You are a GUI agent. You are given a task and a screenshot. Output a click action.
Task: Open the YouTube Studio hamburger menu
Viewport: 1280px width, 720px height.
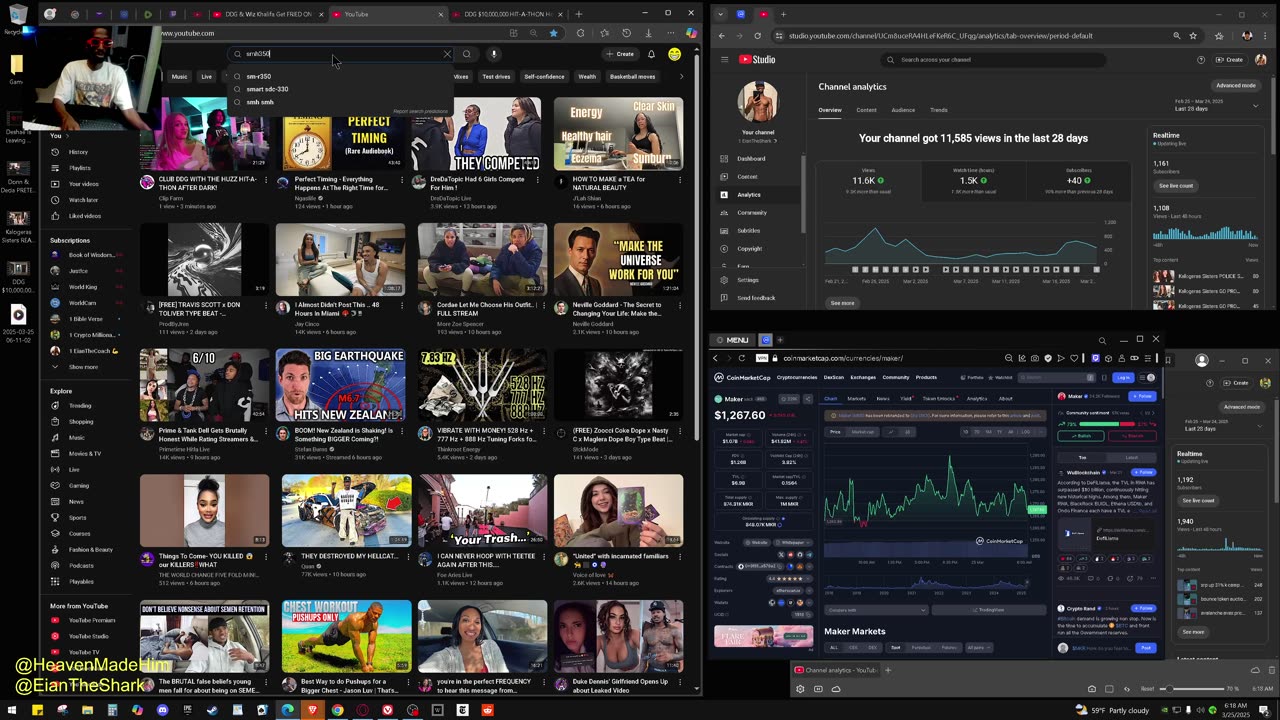726,59
